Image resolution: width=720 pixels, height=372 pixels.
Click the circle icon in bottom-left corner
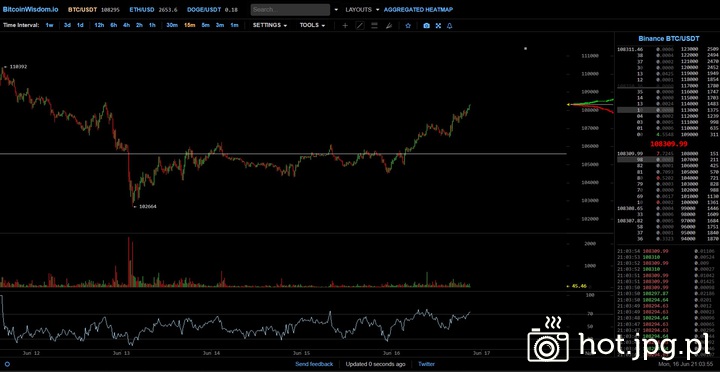tap(7, 364)
